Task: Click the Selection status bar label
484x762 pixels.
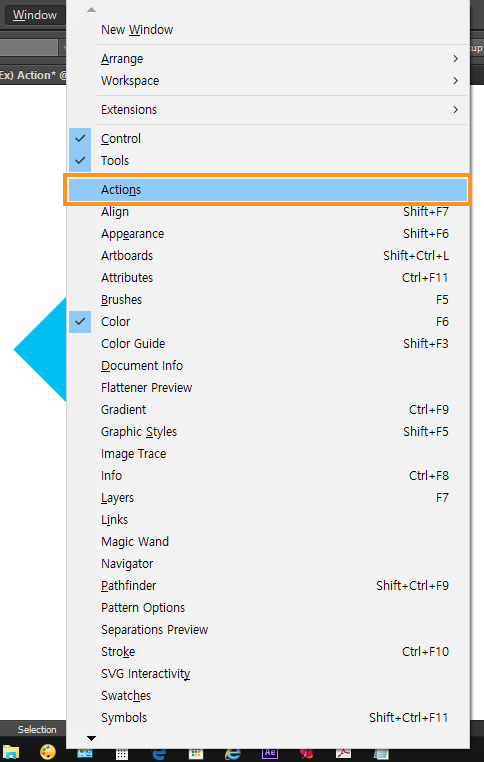Action: click(37, 729)
